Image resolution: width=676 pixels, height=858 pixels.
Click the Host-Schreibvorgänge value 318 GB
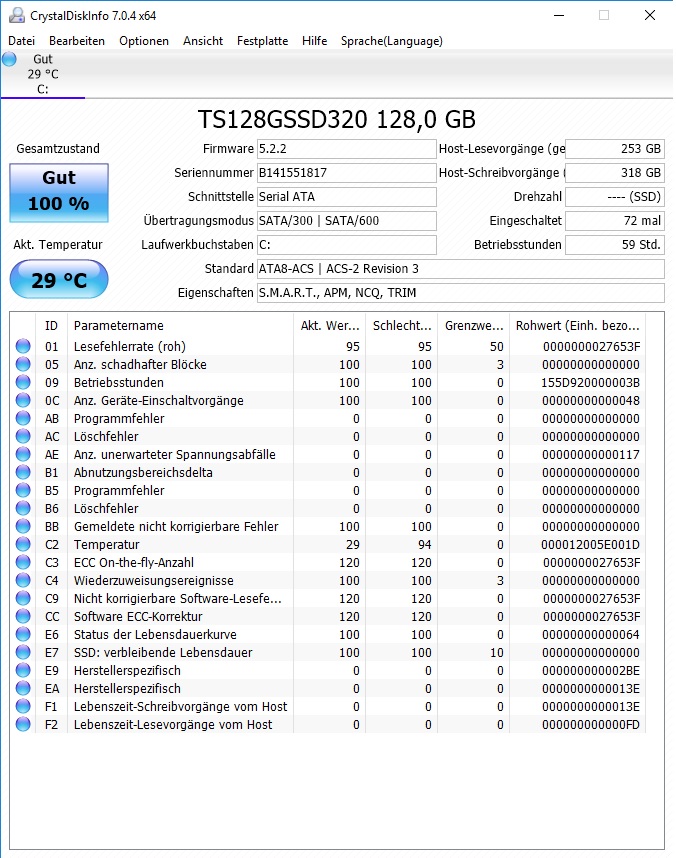615,173
